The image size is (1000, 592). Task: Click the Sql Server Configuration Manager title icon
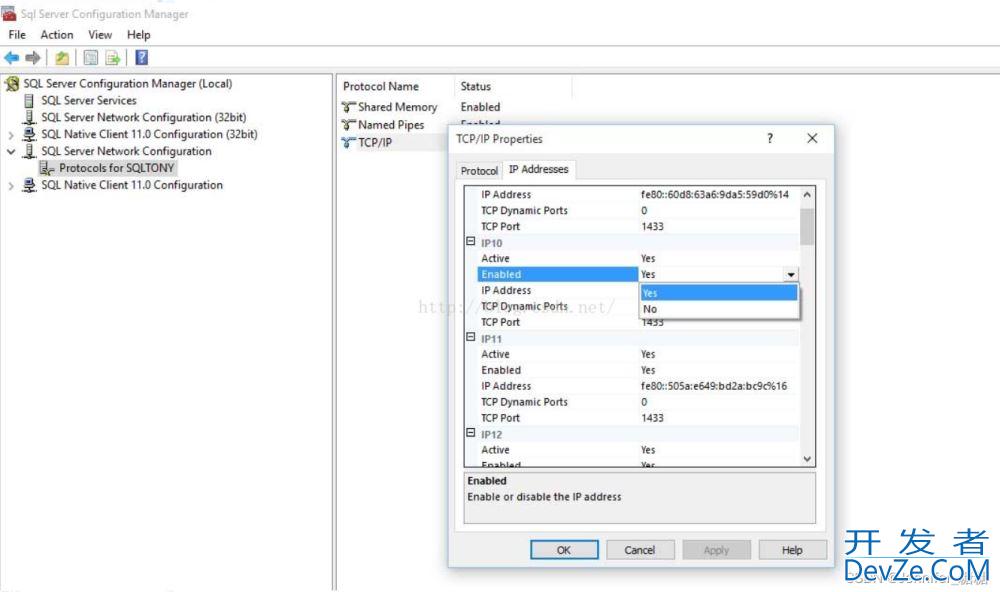tap(9, 13)
